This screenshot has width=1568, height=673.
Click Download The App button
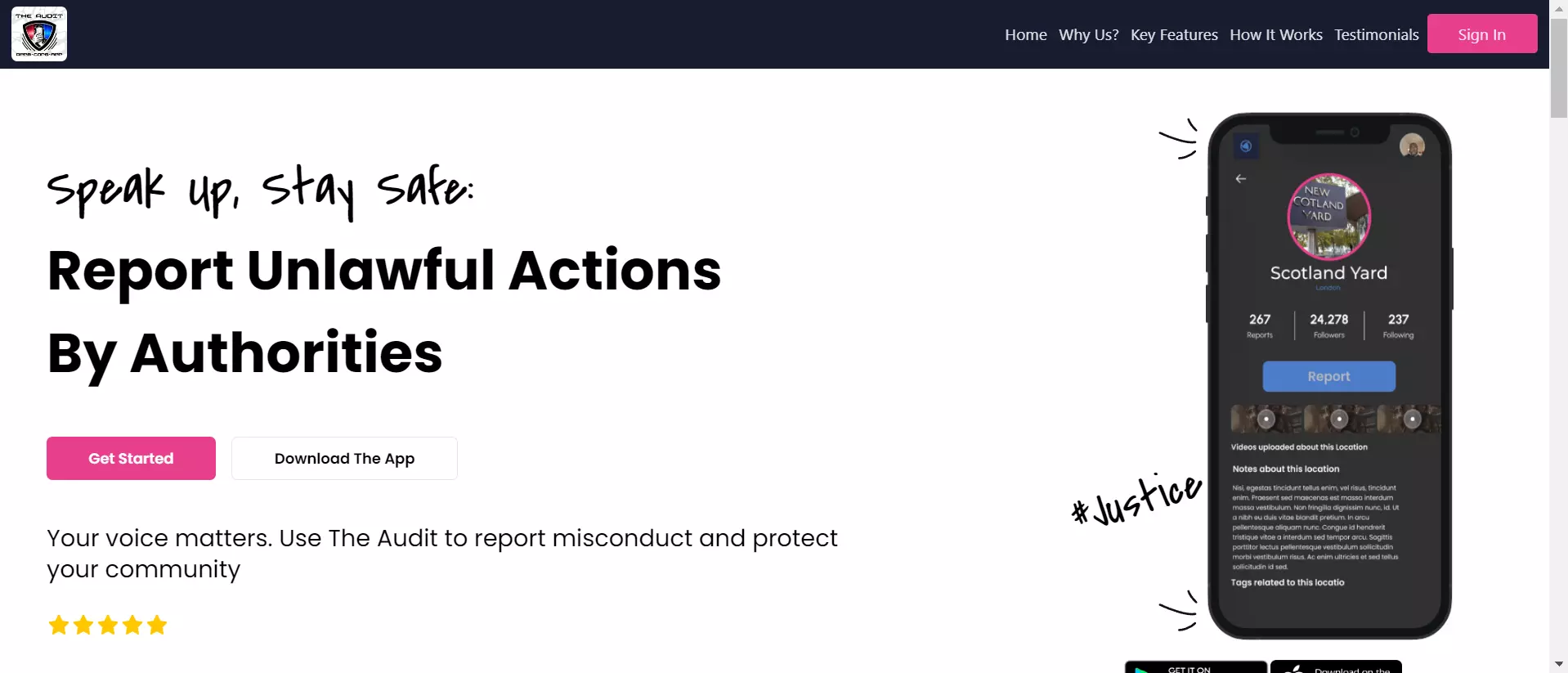click(x=344, y=458)
